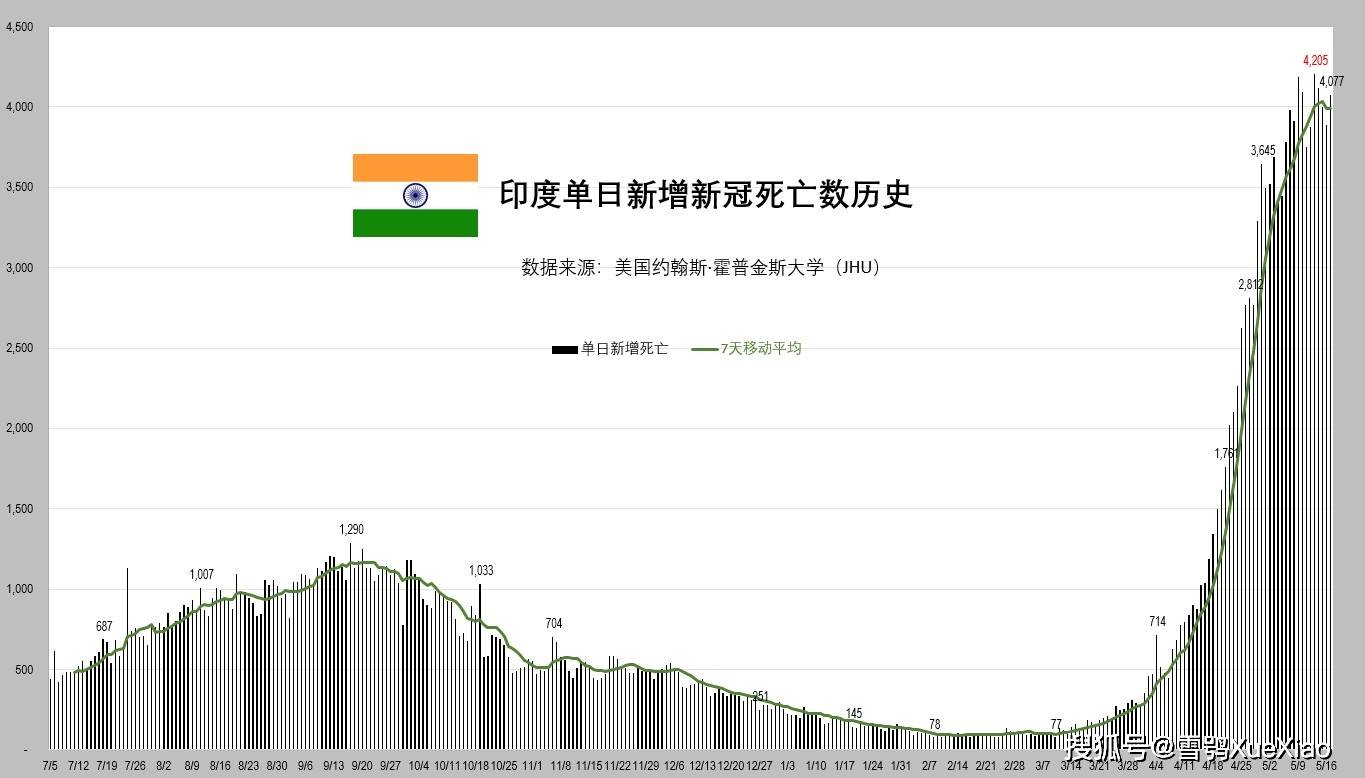Image resolution: width=1365 pixels, height=778 pixels.
Task: Click the x-axis date '12/6'
Action: point(674,766)
